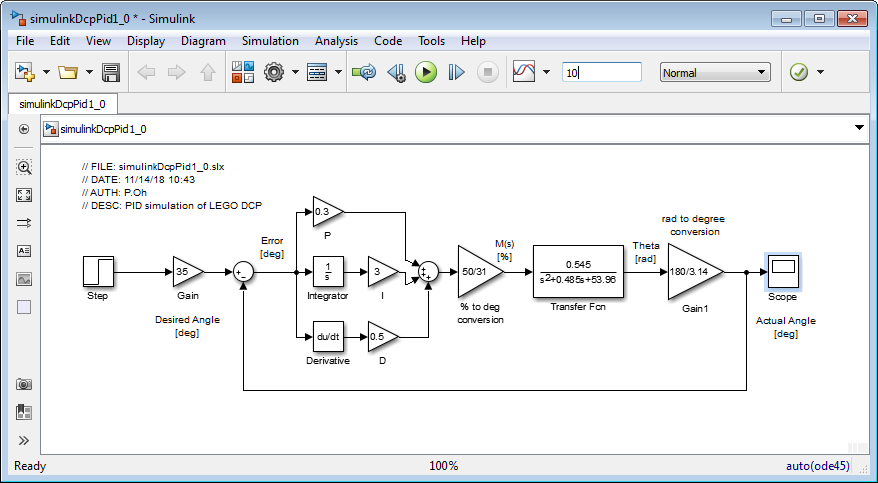Select the Annotation text palette icon

point(24,251)
